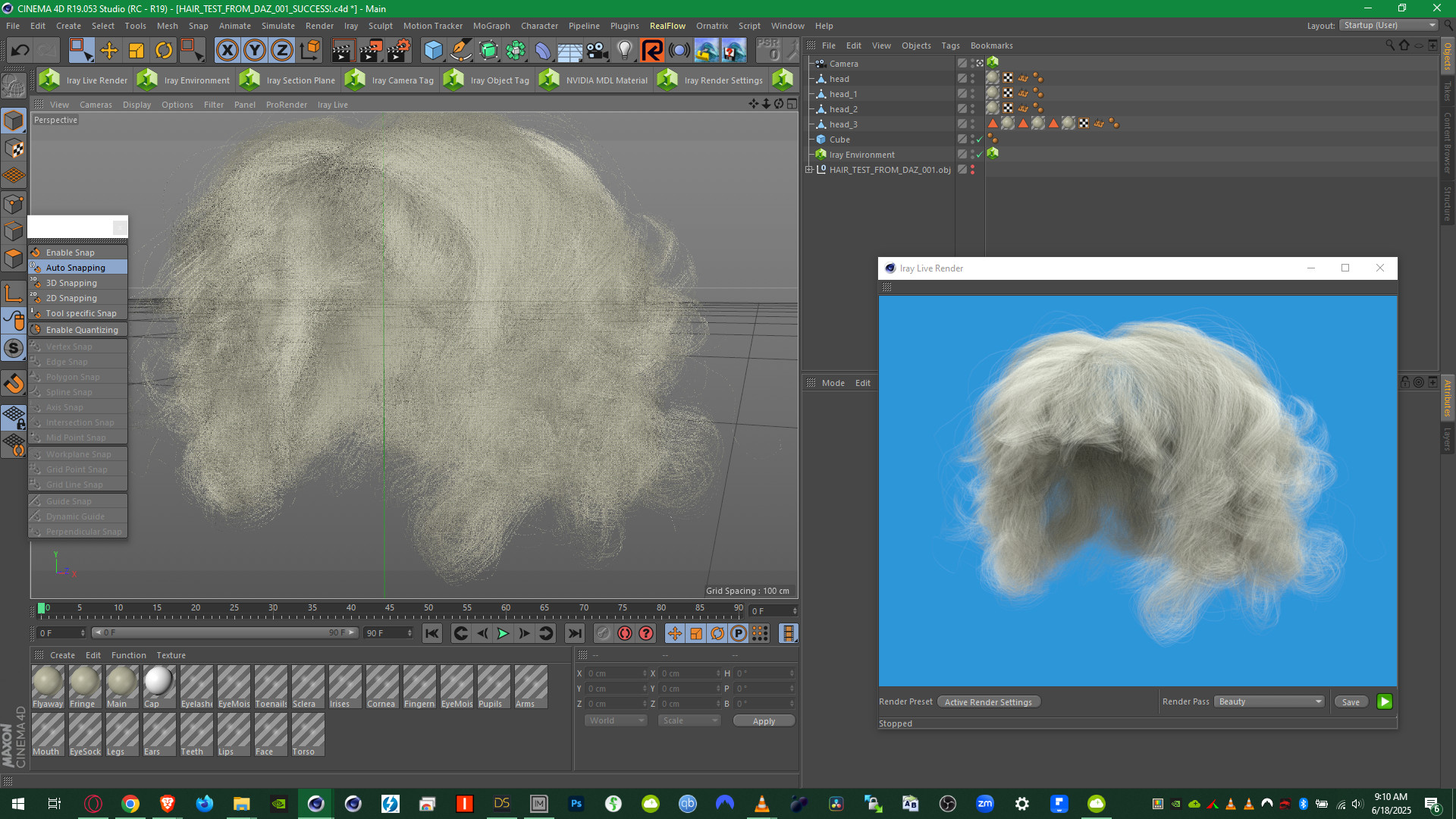Select the head_3 object

843,124
